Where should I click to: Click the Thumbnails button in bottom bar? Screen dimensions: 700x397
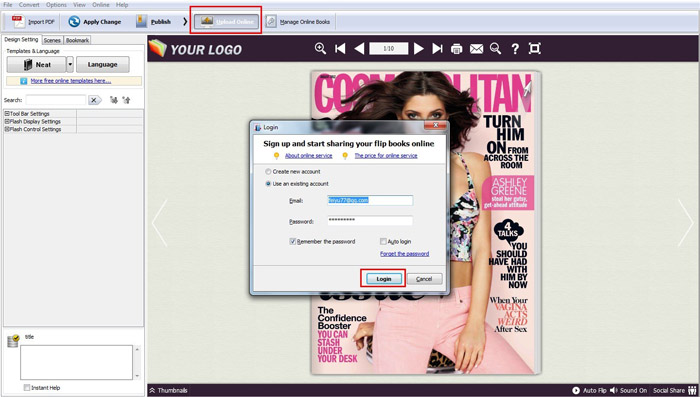pos(168,390)
